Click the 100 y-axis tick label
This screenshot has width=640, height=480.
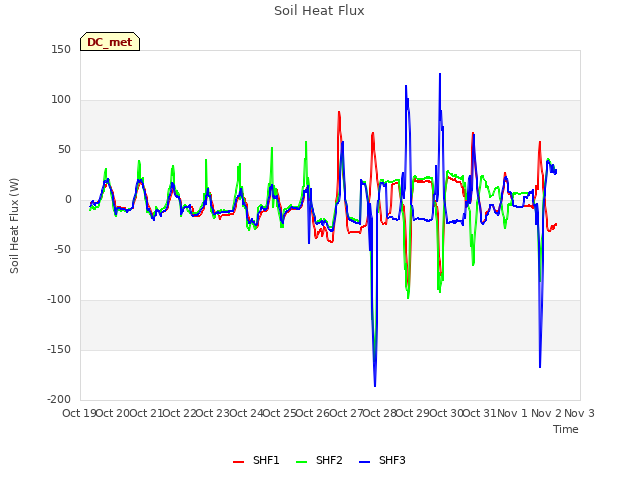[61, 100]
